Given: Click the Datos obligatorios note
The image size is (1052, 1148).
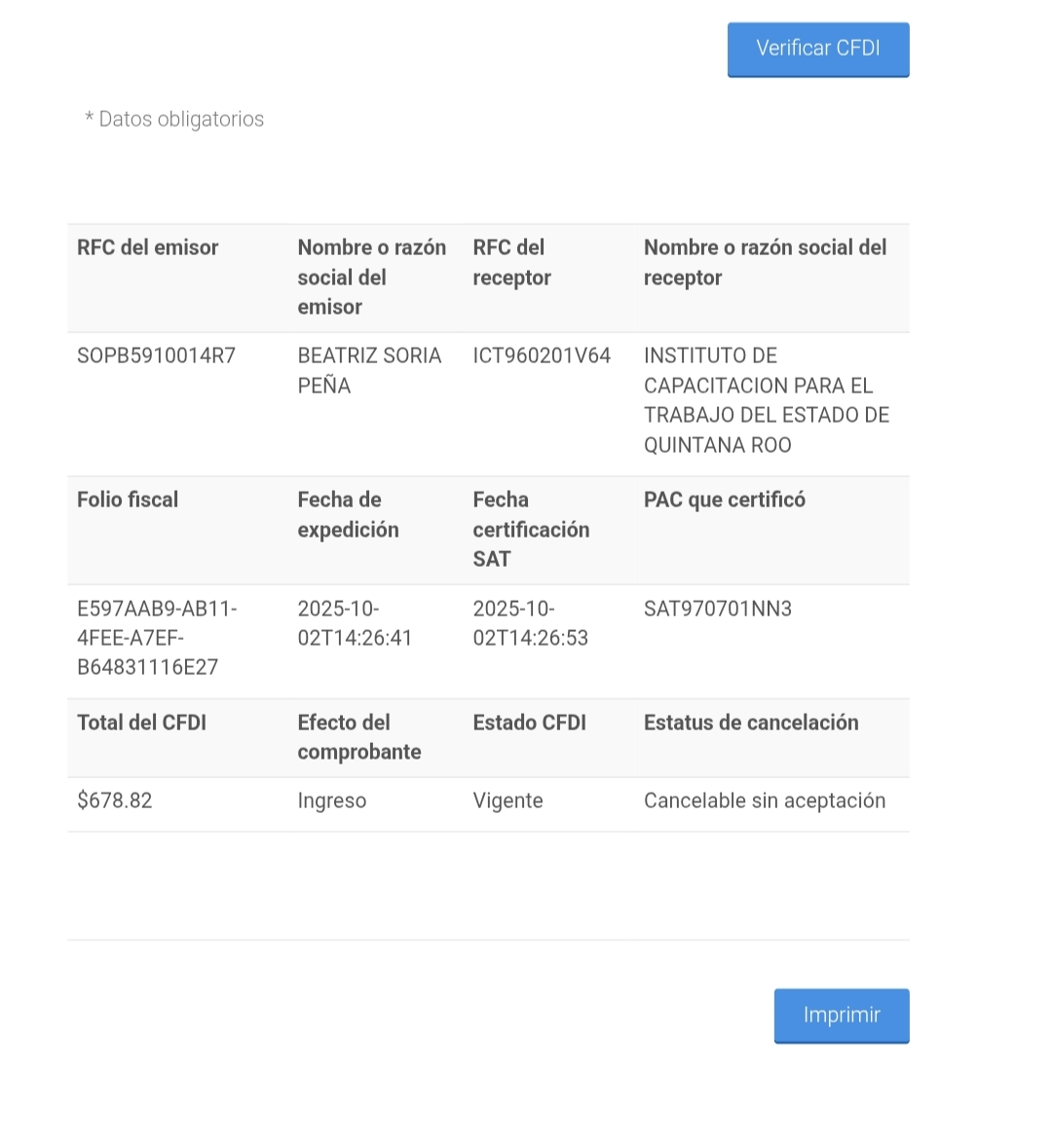Looking at the screenshot, I should pos(174,119).
